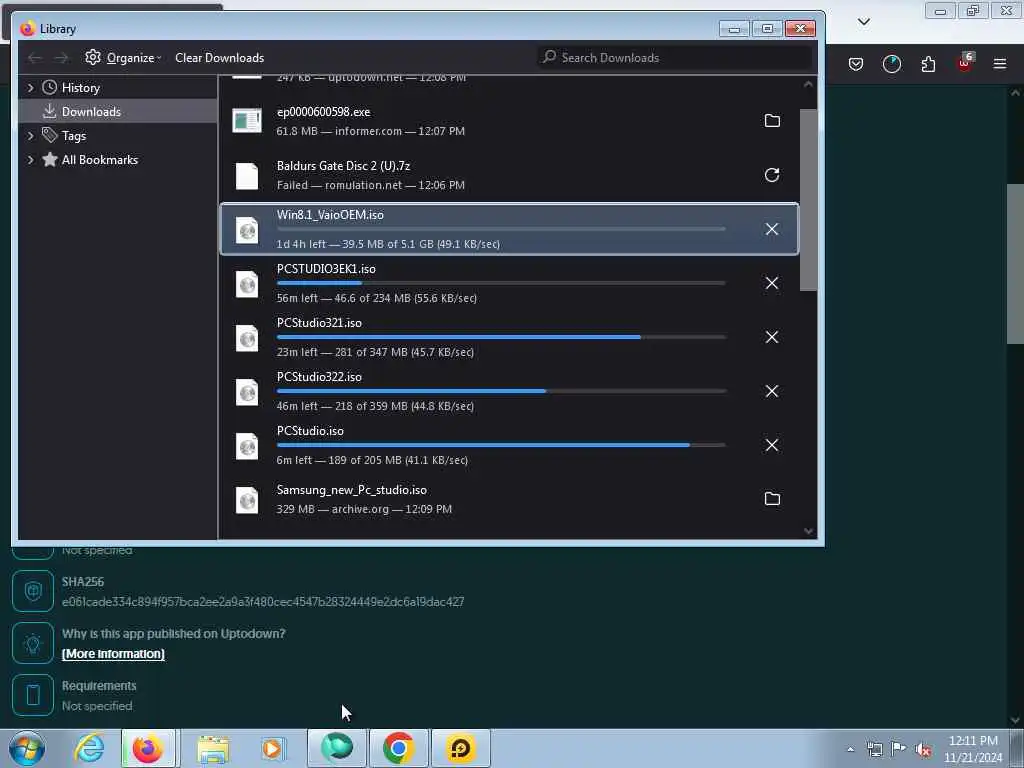Cancel the PCStudio322.iso download

tap(772, 391)
